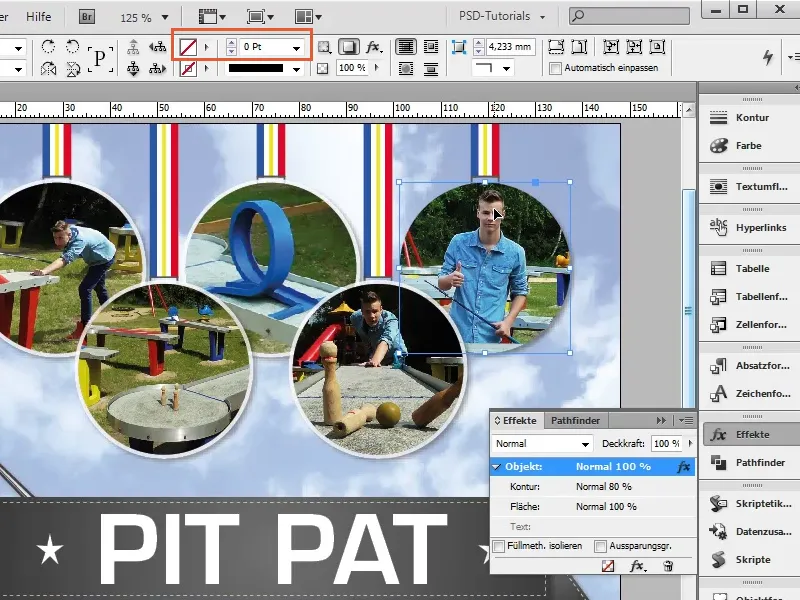Click the select content icon
Image resolution: width=800 pixels, height=600 pixels.
click(x=133, y=68)
